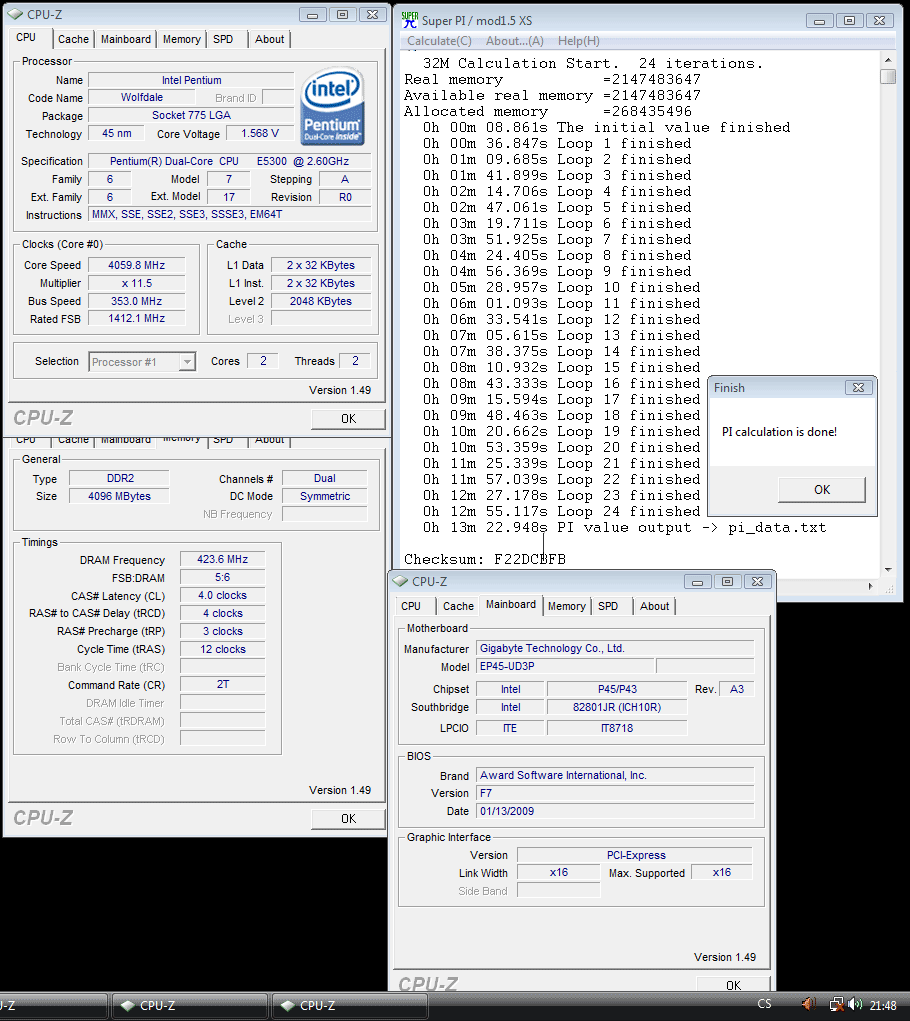
Task: Select SPD tab in Mainboard CPU-Z window
Action: 608,606
